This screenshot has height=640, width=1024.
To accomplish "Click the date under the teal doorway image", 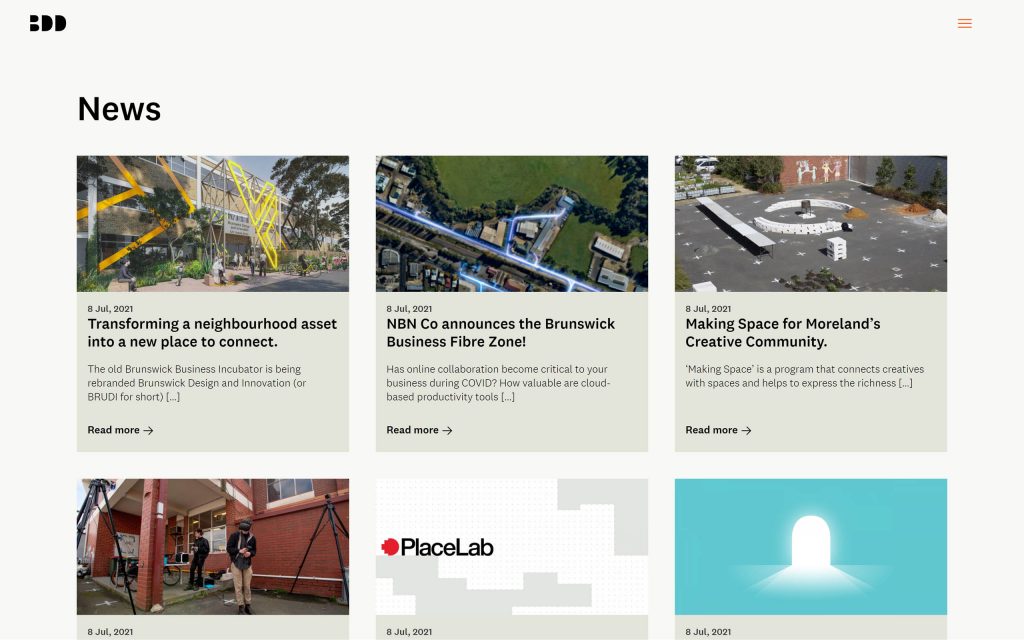I will (708, 632).
